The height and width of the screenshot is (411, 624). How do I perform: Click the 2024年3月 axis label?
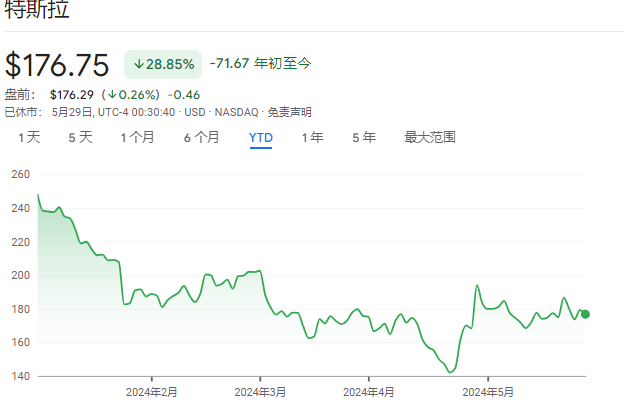pyautogui.click(x=260, y=392)
